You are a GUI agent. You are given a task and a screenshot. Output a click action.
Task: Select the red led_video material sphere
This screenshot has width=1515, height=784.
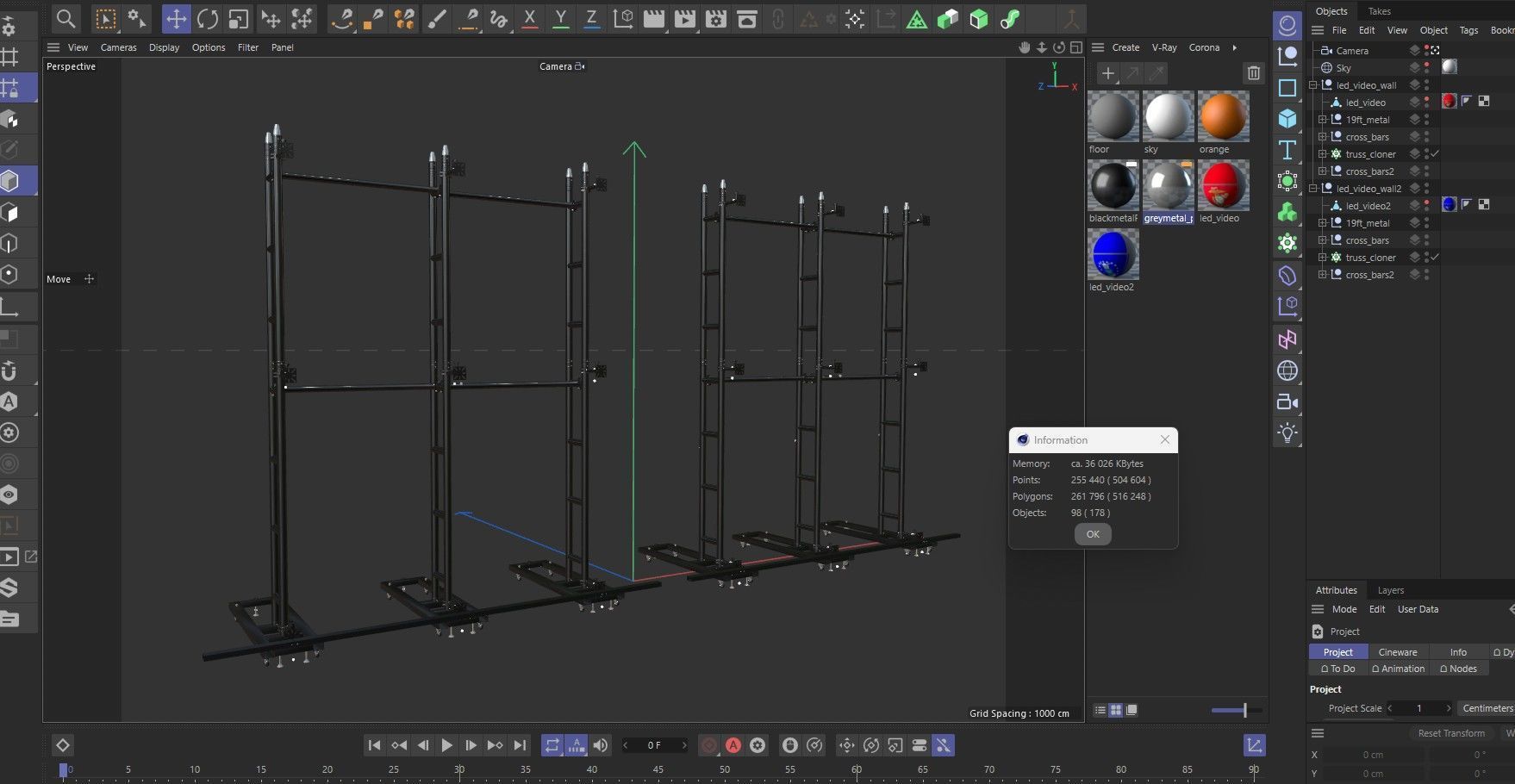tap(1224, 185)
